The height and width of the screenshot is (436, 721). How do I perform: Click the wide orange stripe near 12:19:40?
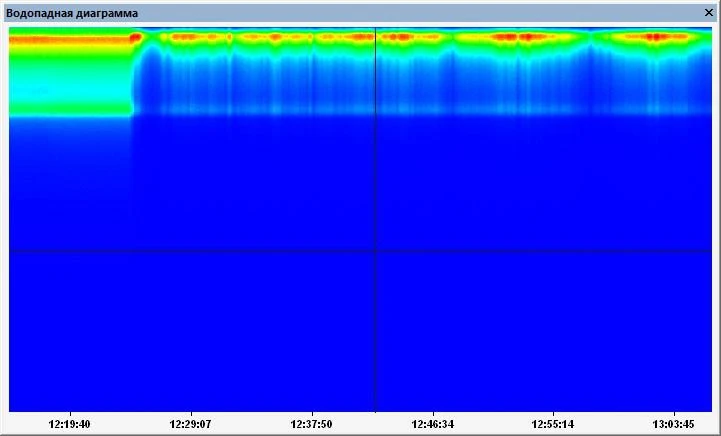tap(69, 40)
